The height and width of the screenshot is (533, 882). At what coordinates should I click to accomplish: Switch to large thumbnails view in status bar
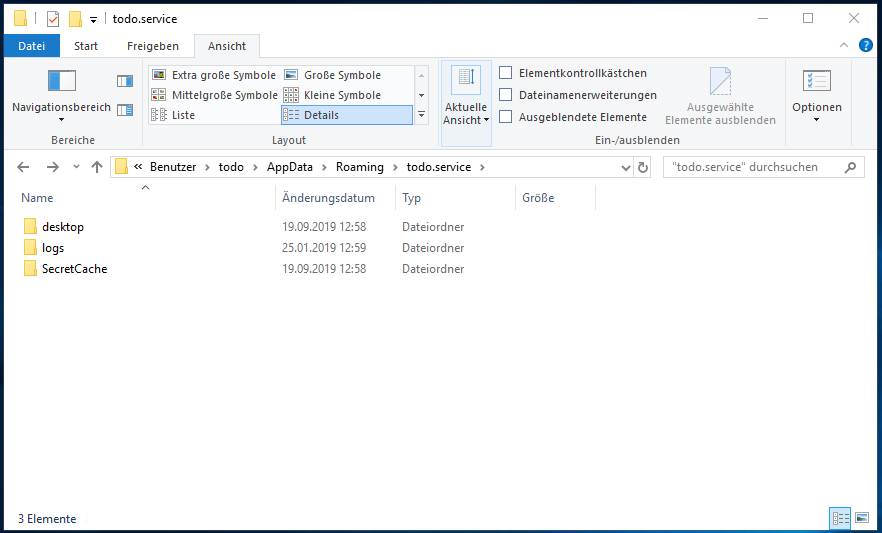click(x=862, y=518)
